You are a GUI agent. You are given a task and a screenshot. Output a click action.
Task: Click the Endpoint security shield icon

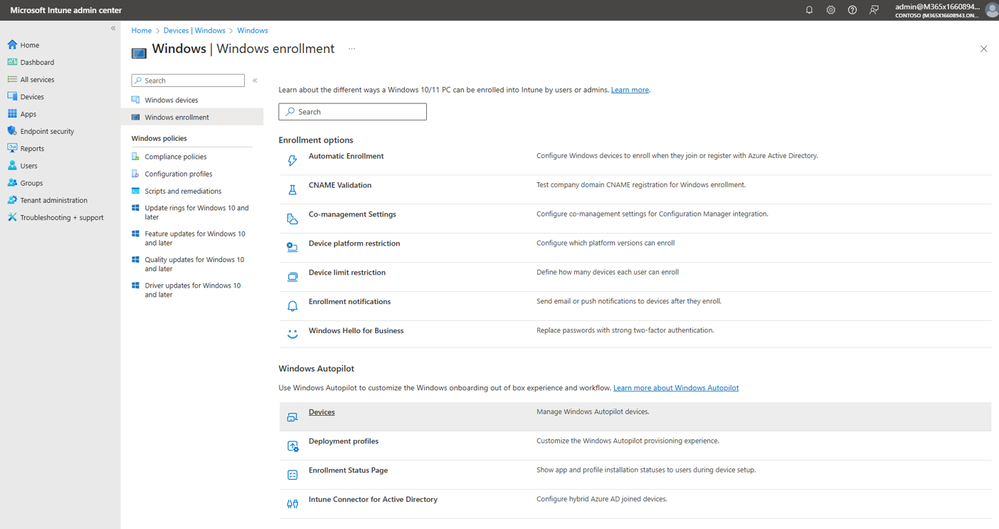click(x=12, y=131)
